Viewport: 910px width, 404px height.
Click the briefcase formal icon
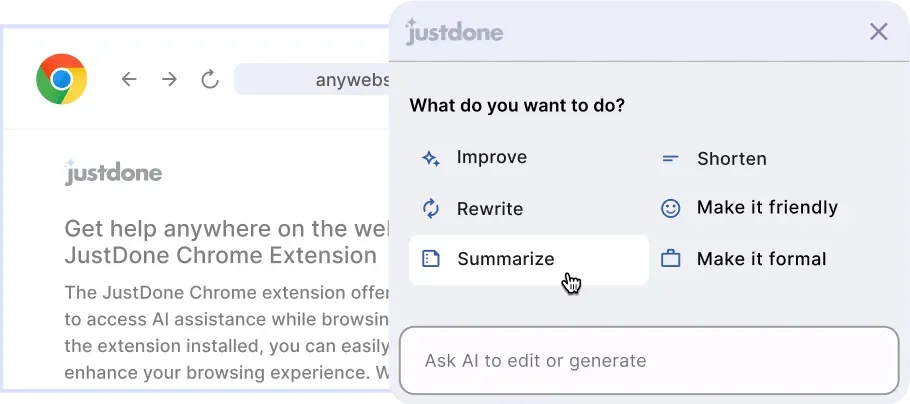670,259
